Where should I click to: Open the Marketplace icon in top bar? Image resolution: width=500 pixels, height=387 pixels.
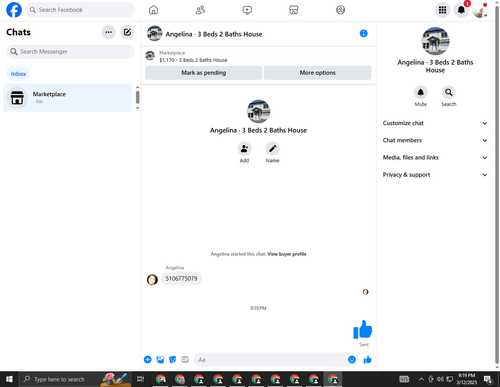click(294, 10)
